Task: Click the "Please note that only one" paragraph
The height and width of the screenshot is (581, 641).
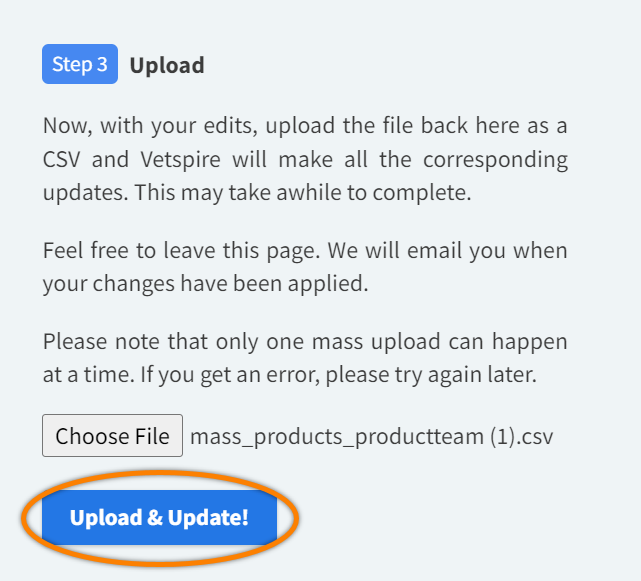Action: (x=305, y=359)
